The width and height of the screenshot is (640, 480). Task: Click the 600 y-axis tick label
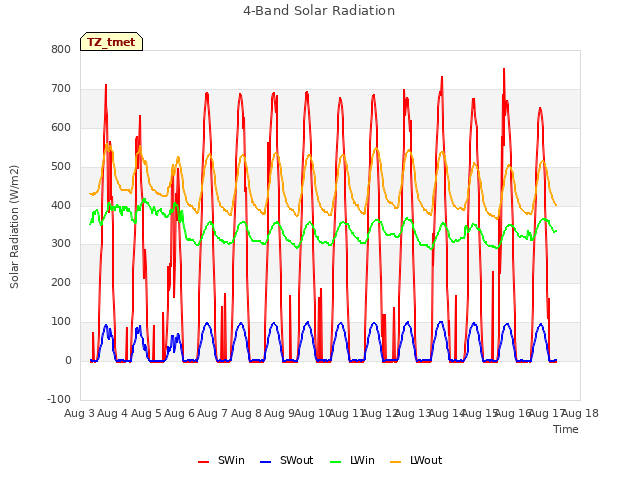point(61,127)
